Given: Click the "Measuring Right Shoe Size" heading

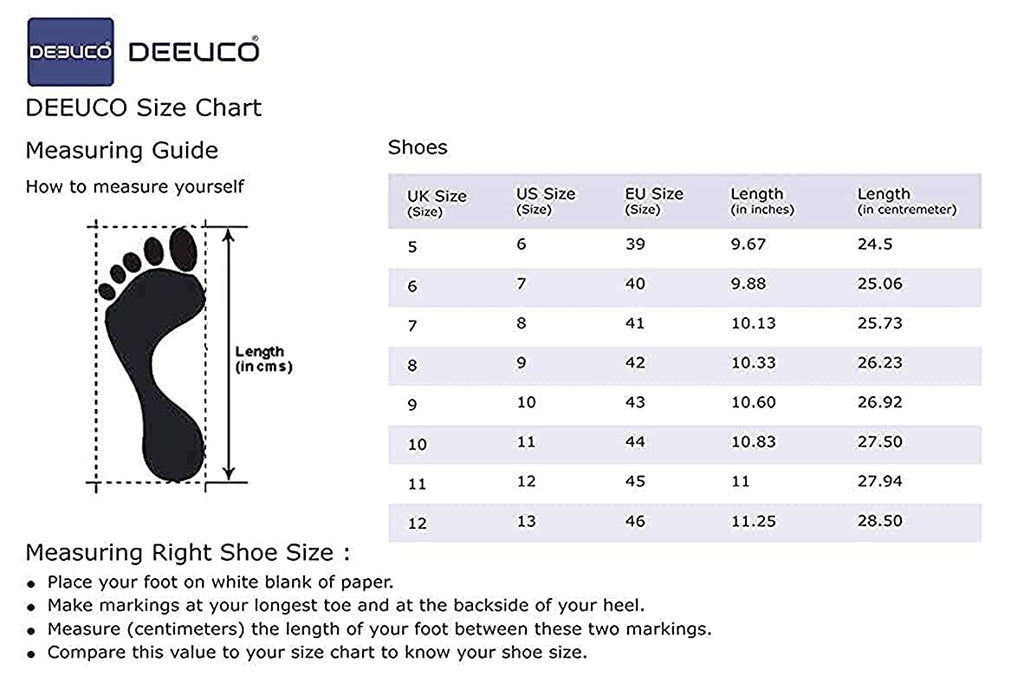Looking at the screenshot, I should coord(187,553).
